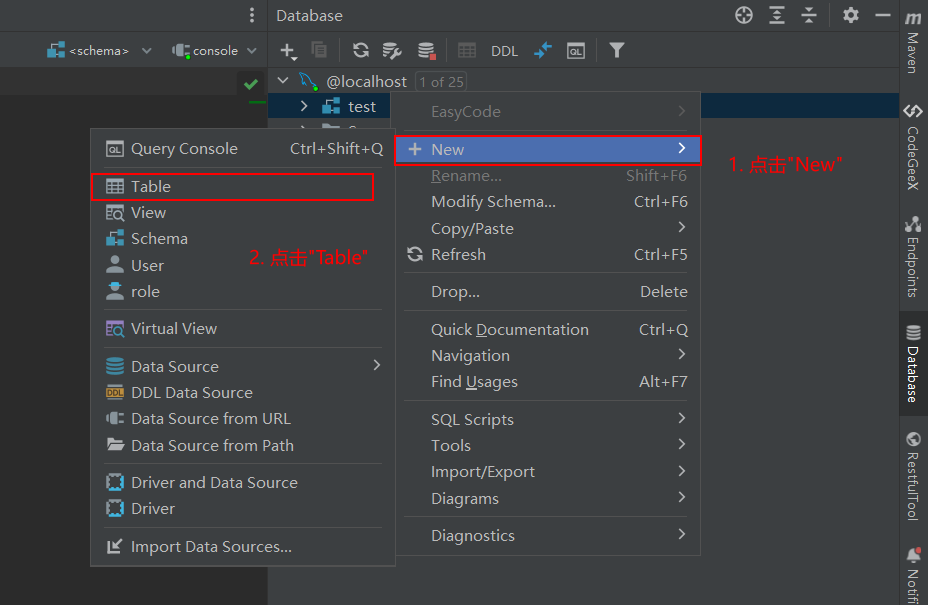Click the Duplicate toolbar icon
This screenshot has width=928, height=605.
[x=320, y=50]
